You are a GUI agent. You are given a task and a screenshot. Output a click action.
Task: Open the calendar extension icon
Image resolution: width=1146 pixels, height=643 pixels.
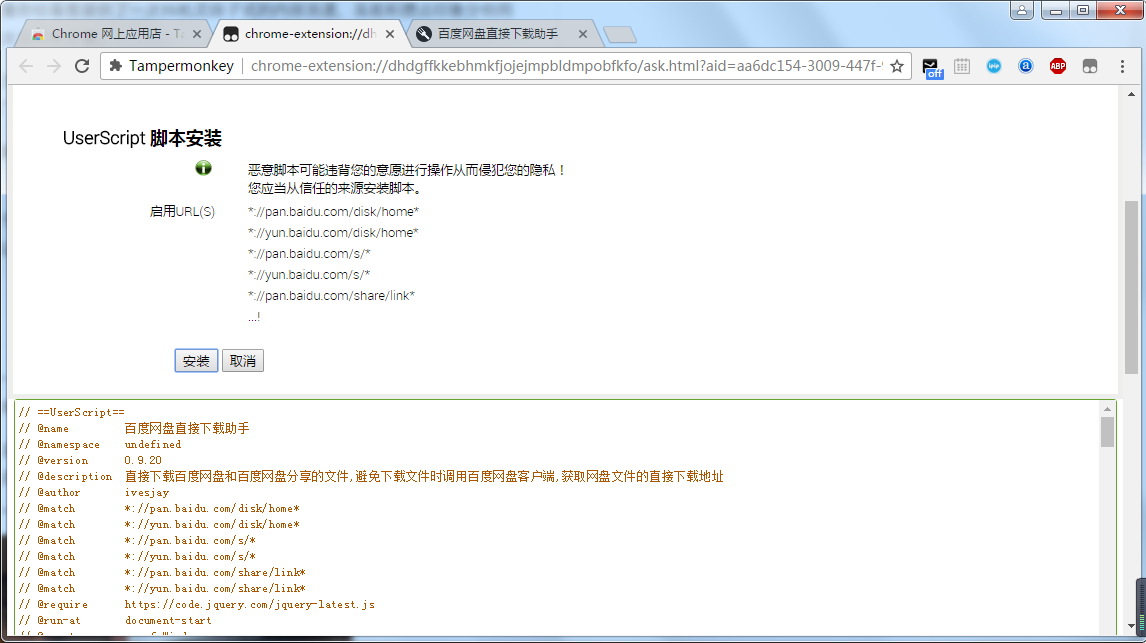(962, 66)
